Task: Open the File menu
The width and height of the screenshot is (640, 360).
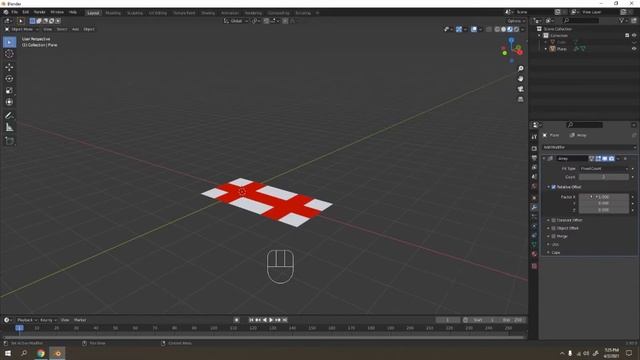Action: (x=14, y=12)
